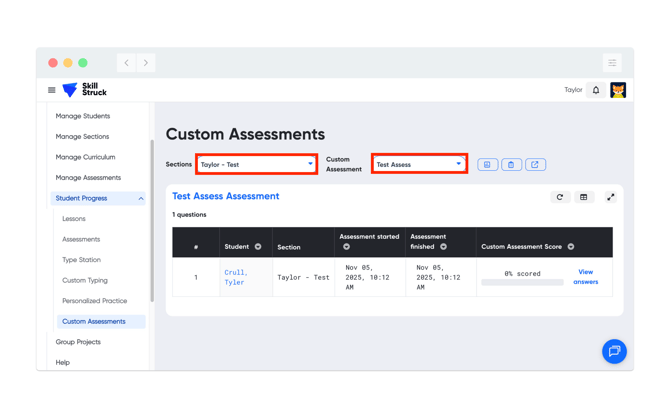
Task: Open the Sections dropdown showing Taylor - Test
Action: pyautogui.click(x=256, y=164)
